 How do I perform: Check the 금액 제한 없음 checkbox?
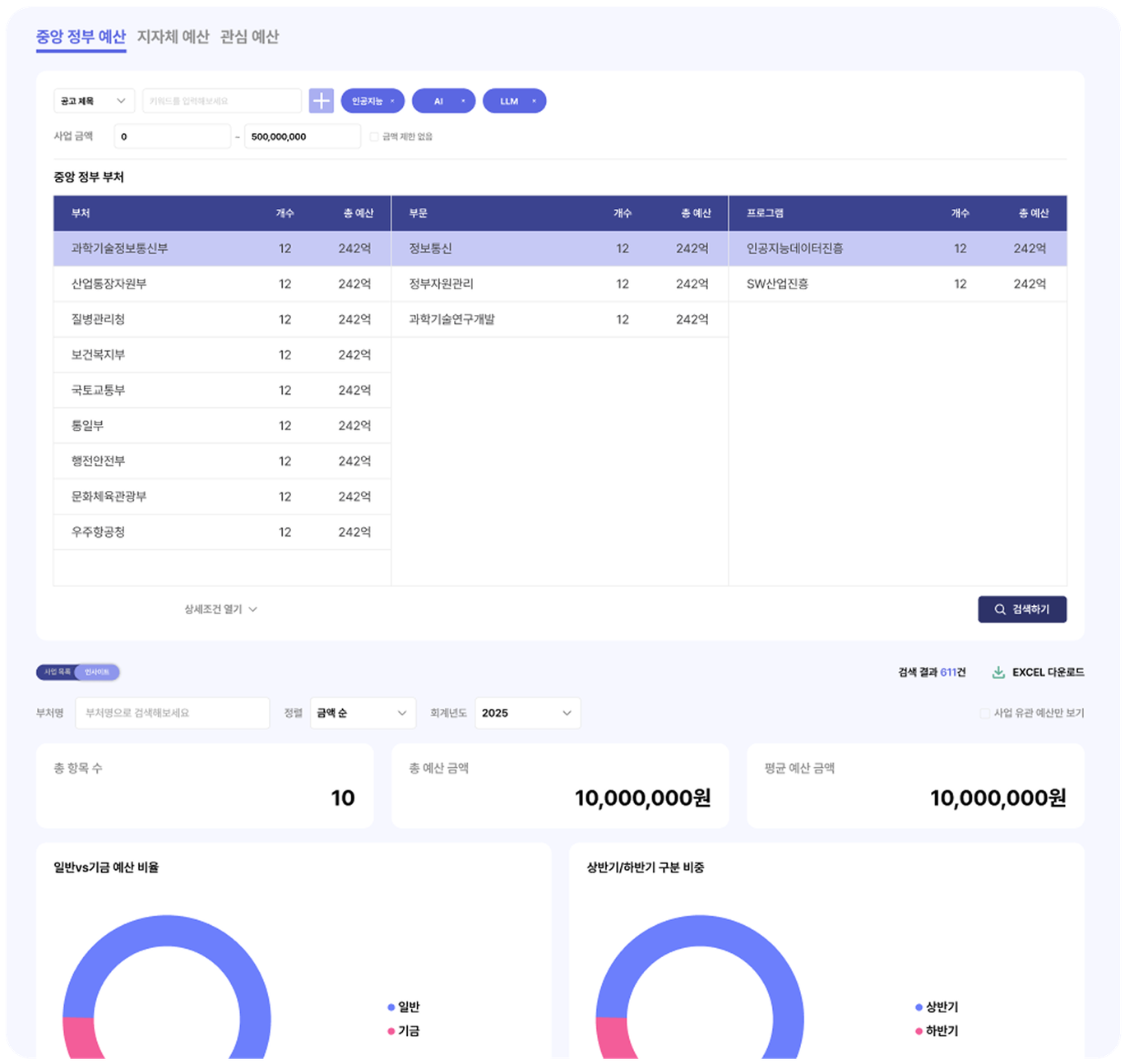pyautogui.click(x=374, y=136)
